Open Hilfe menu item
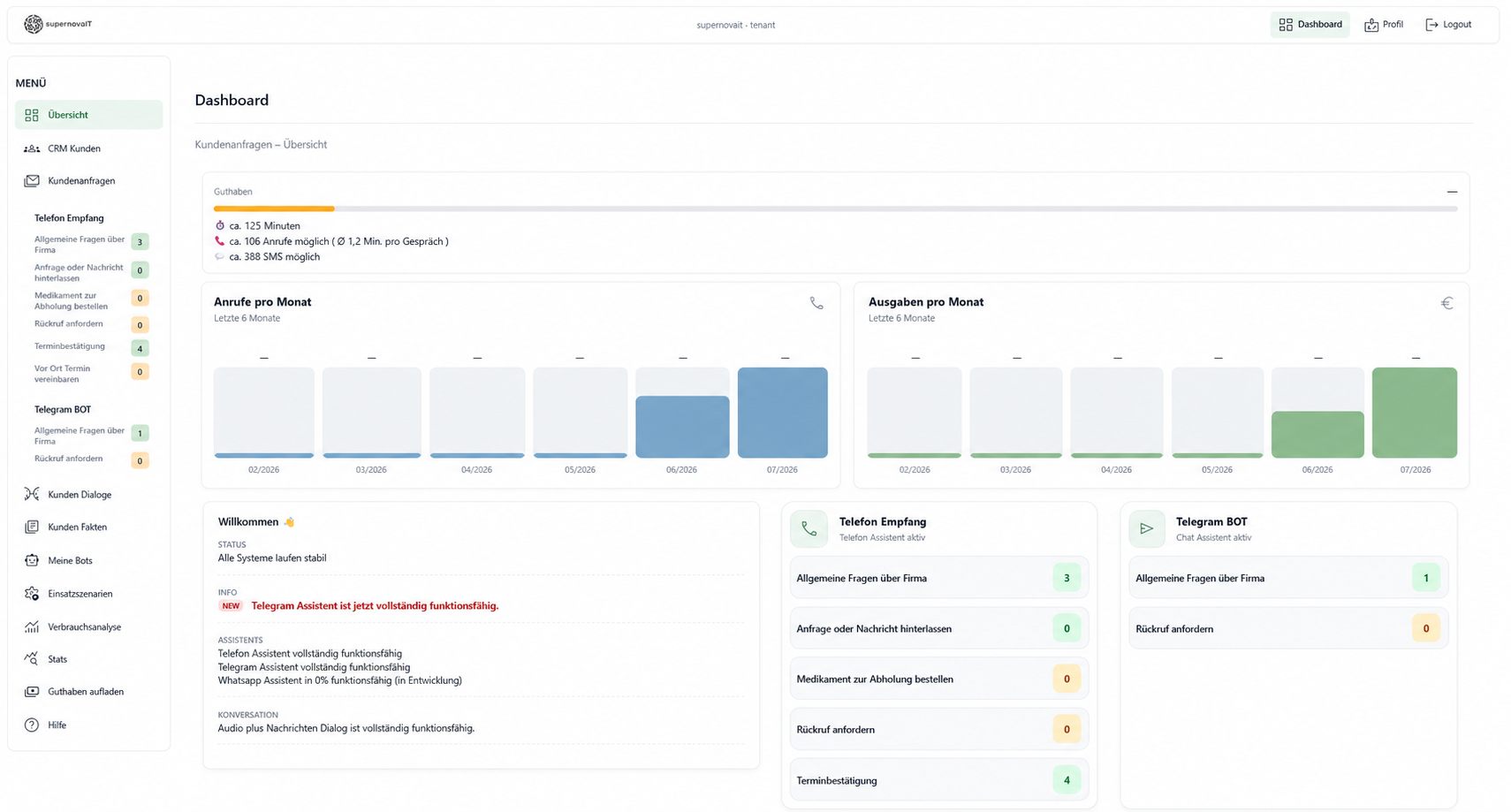Image resolution: width=1511 pixels, height=812 pixels. 88,725
